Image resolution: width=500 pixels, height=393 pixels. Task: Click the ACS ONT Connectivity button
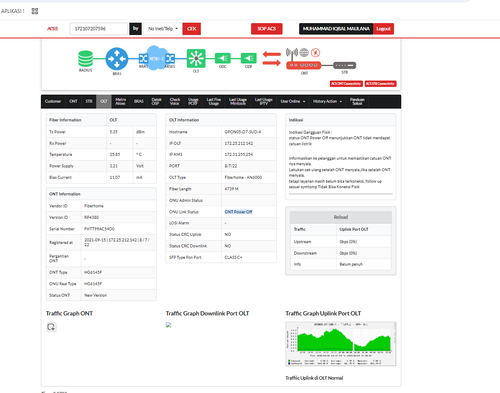click(x=346, y=84)
